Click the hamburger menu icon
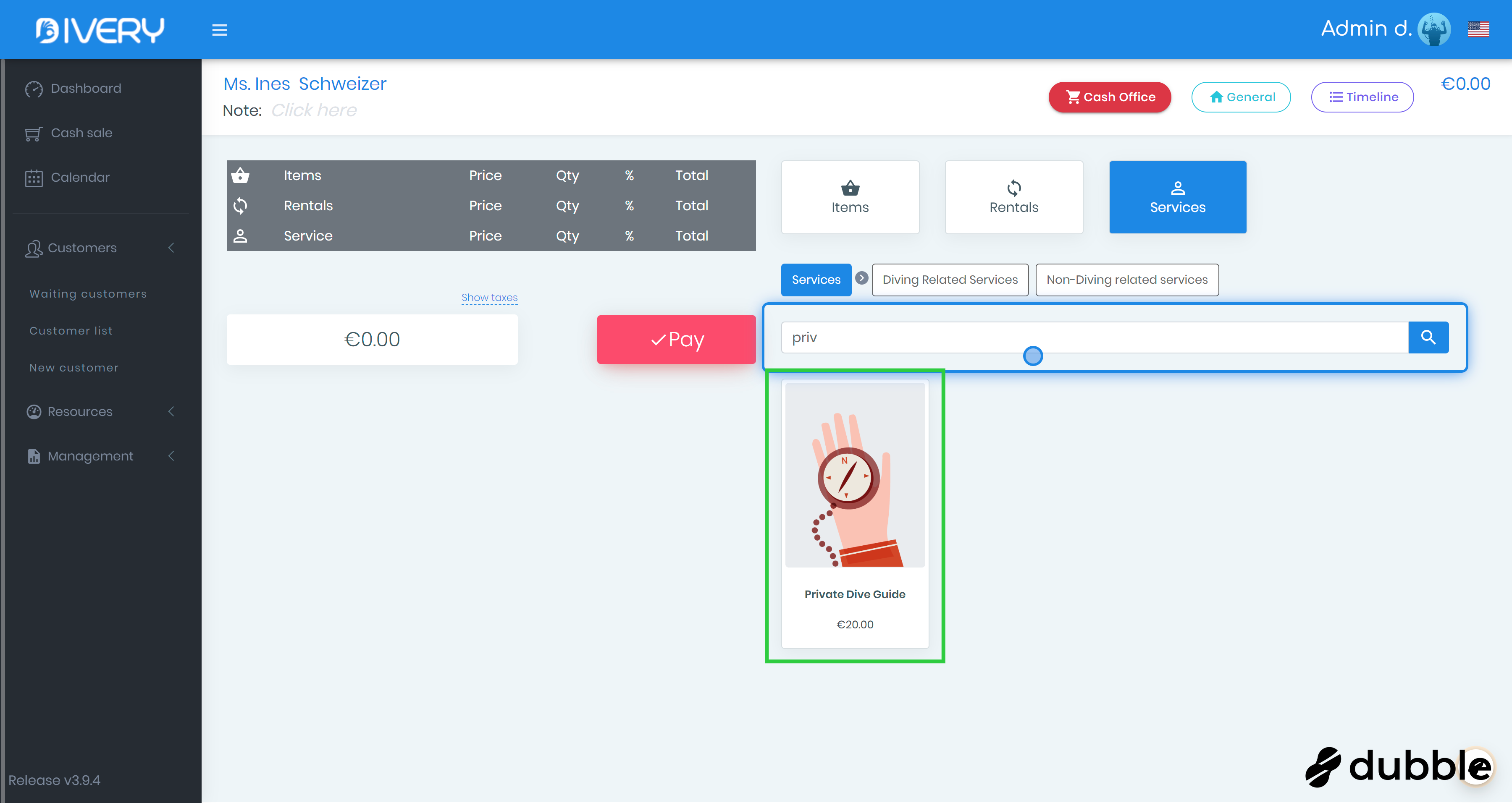Image resolution: width=1512 pixels, height=803 pixels. (x=220, y=29)
